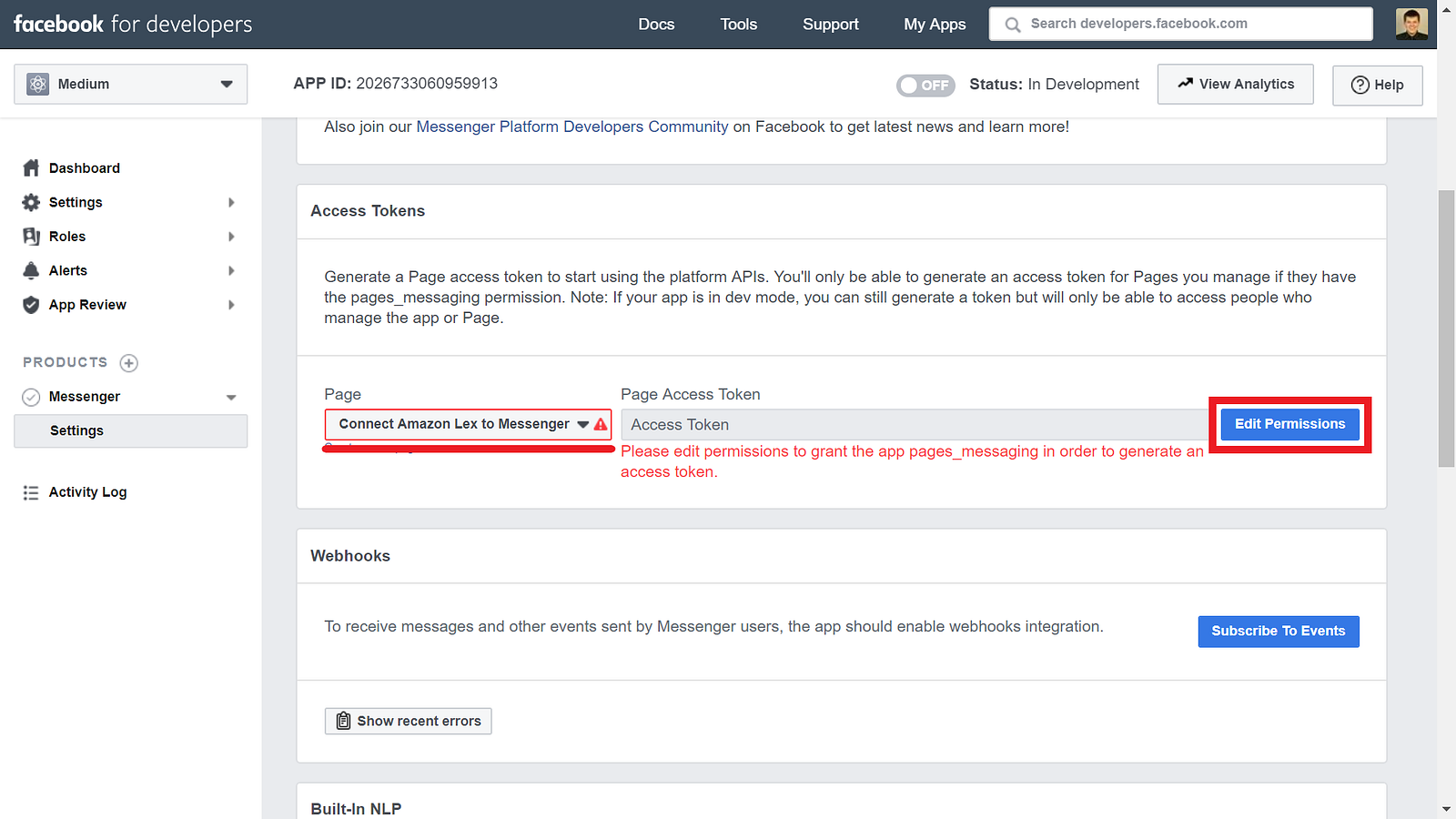
Task: Click the red pages_messaging permission error text
Action: [x=912, y=461]
